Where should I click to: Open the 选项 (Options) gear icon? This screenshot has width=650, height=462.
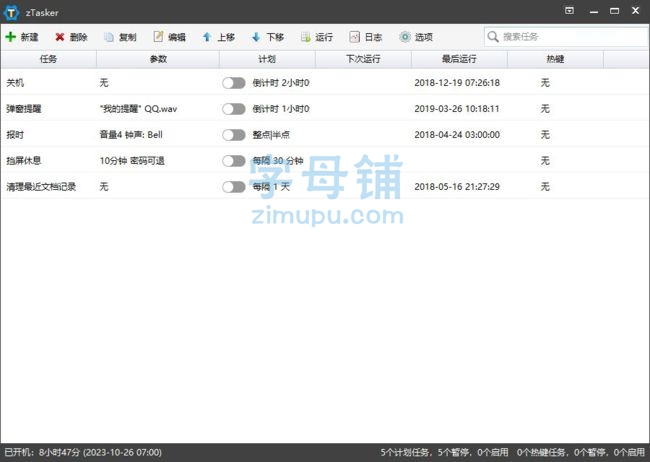[405, 37]
